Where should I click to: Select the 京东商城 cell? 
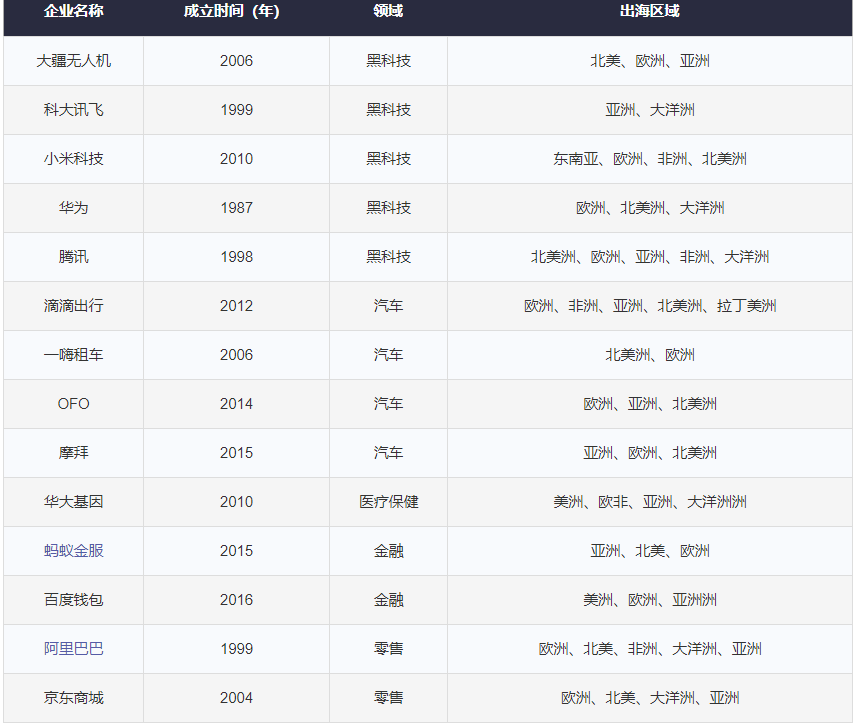click(74, 698)
